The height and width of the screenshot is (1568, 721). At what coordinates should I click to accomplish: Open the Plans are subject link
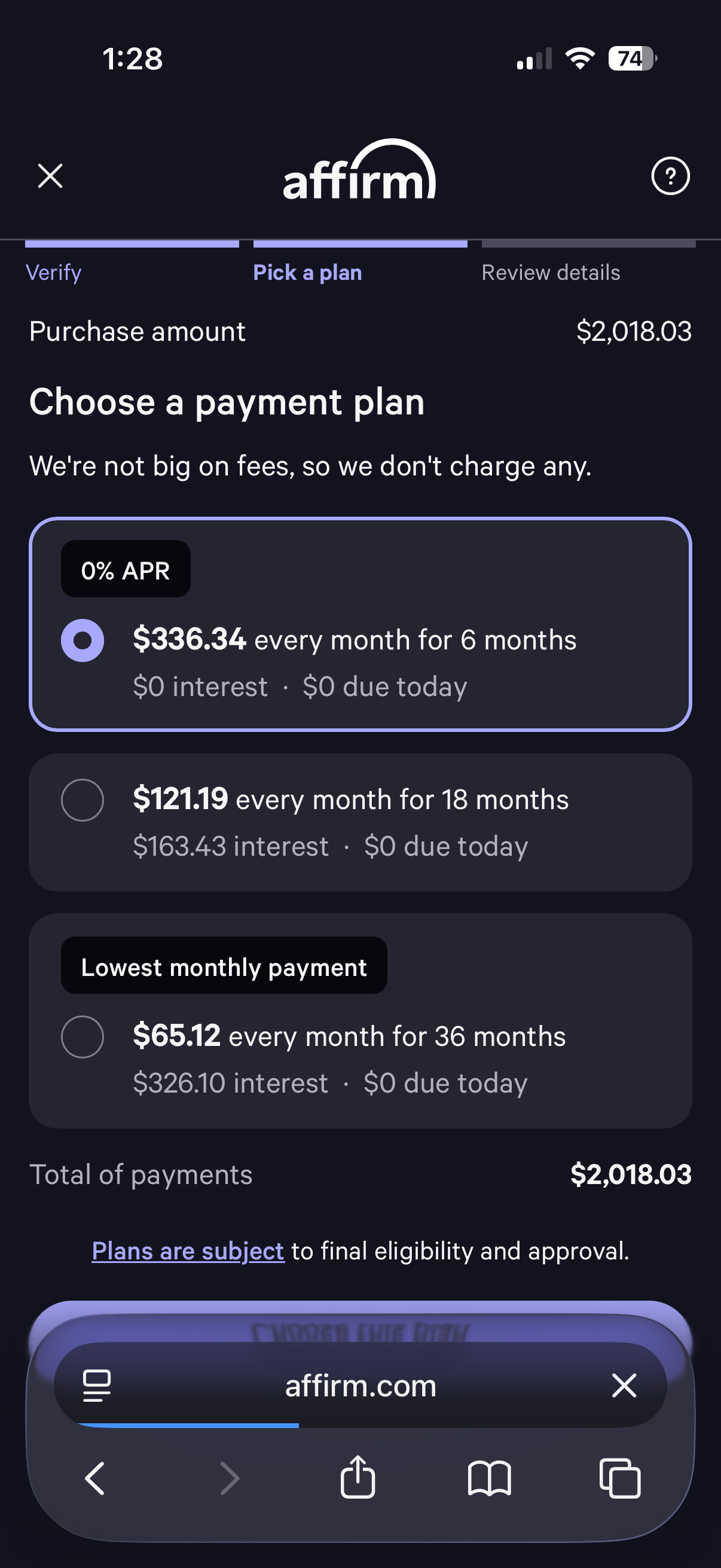[188, 1251]
